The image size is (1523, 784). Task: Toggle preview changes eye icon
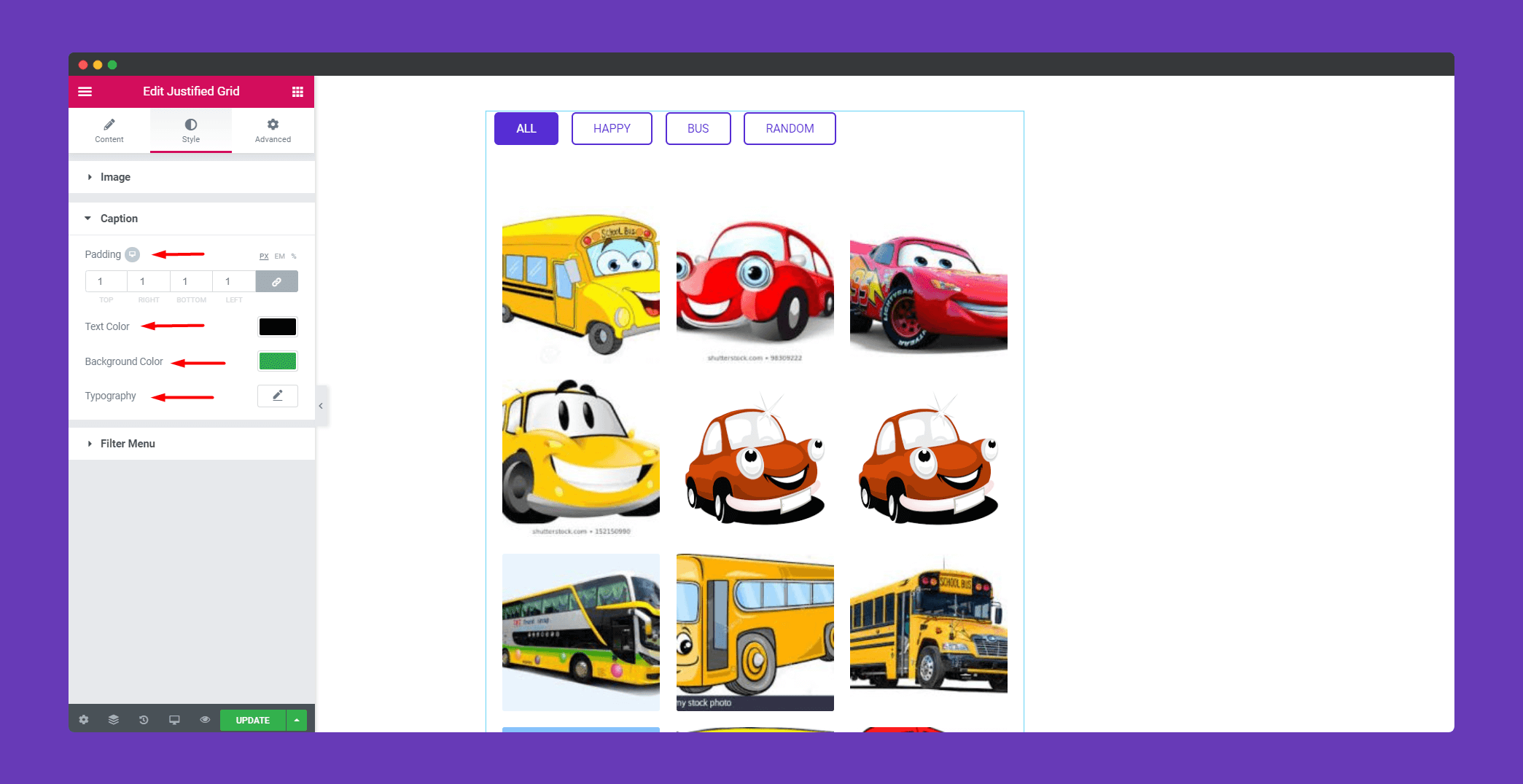pos(205,720)
